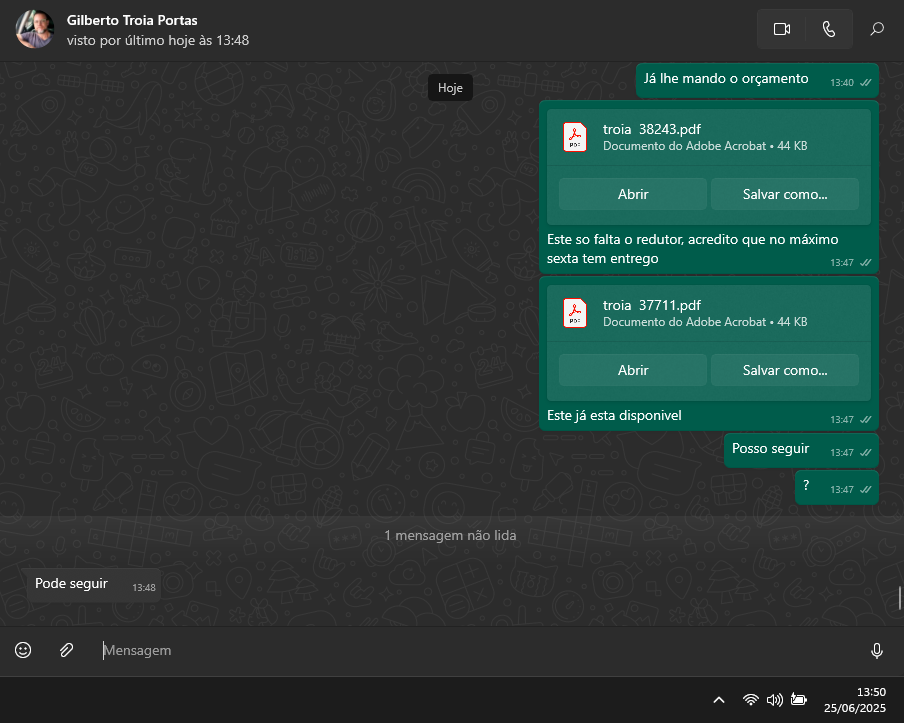This screenshot has width=904, height=723.
Task: Start a voice call with Gilberto
Action: click(x=828, y=29)
